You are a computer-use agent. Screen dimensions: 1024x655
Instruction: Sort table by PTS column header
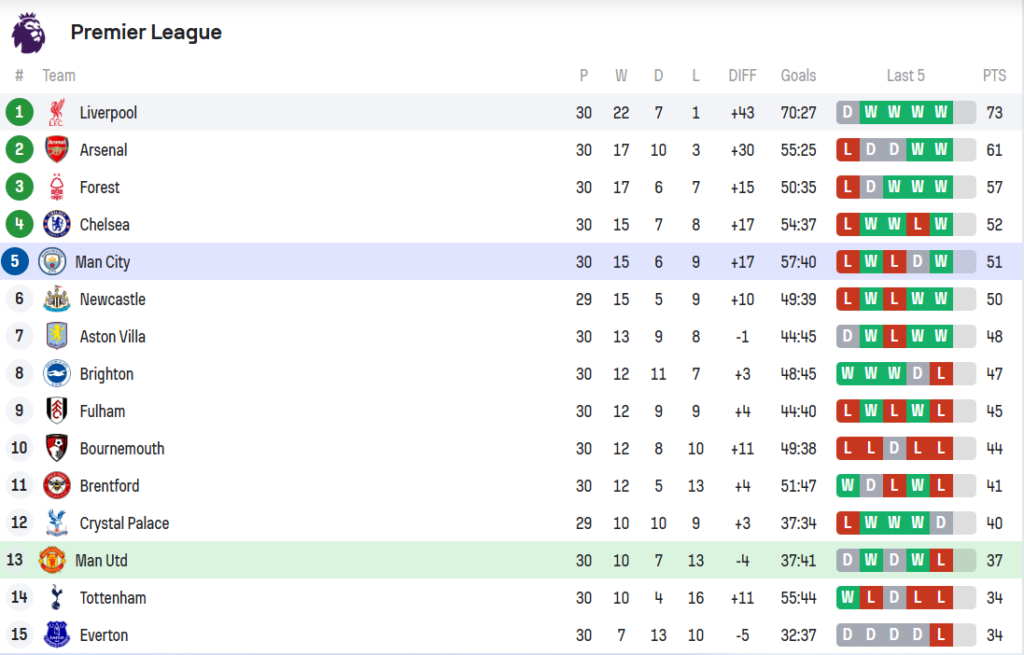994,76
